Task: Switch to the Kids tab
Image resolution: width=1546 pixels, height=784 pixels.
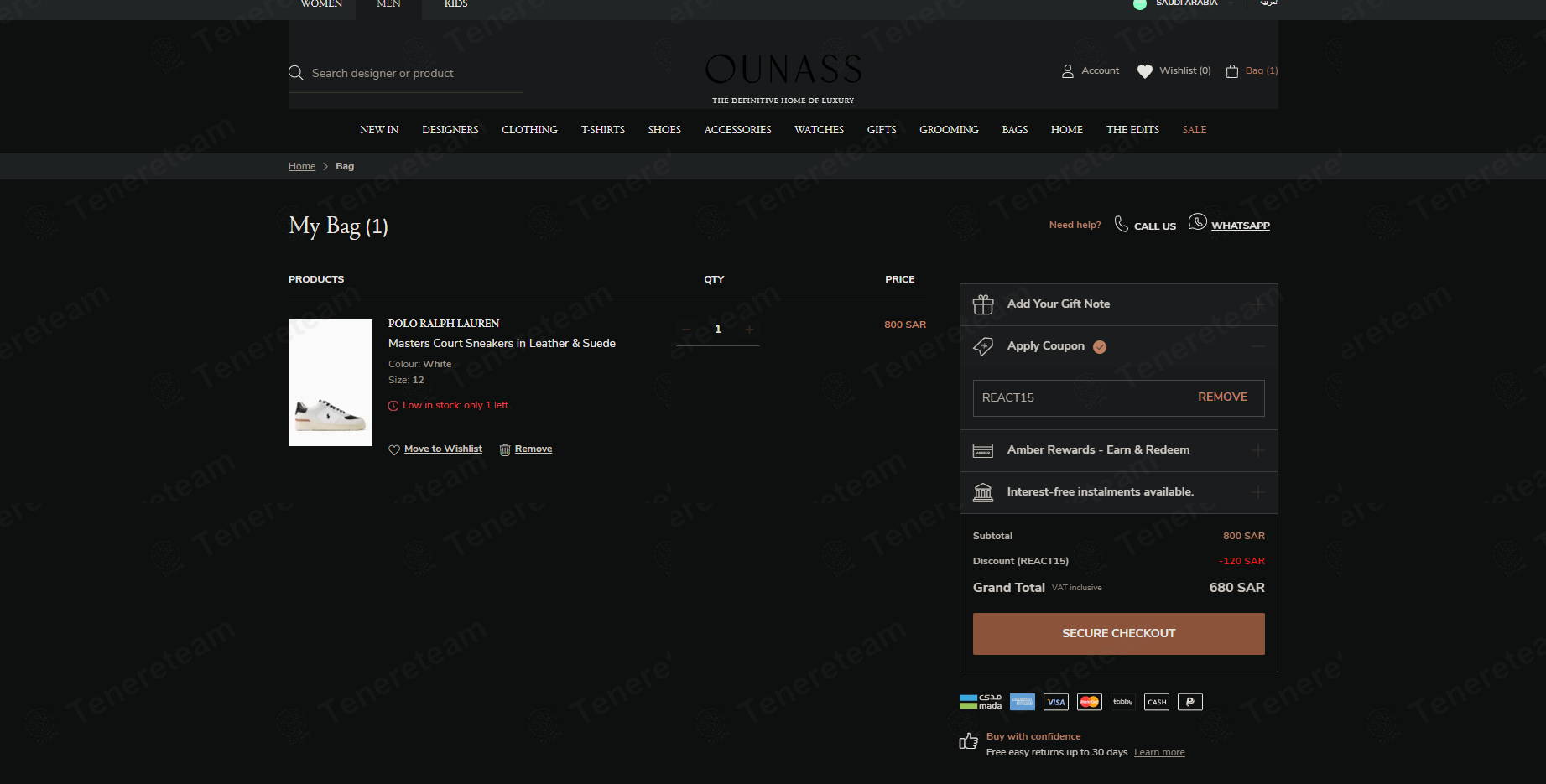Action: coord(455,4)
